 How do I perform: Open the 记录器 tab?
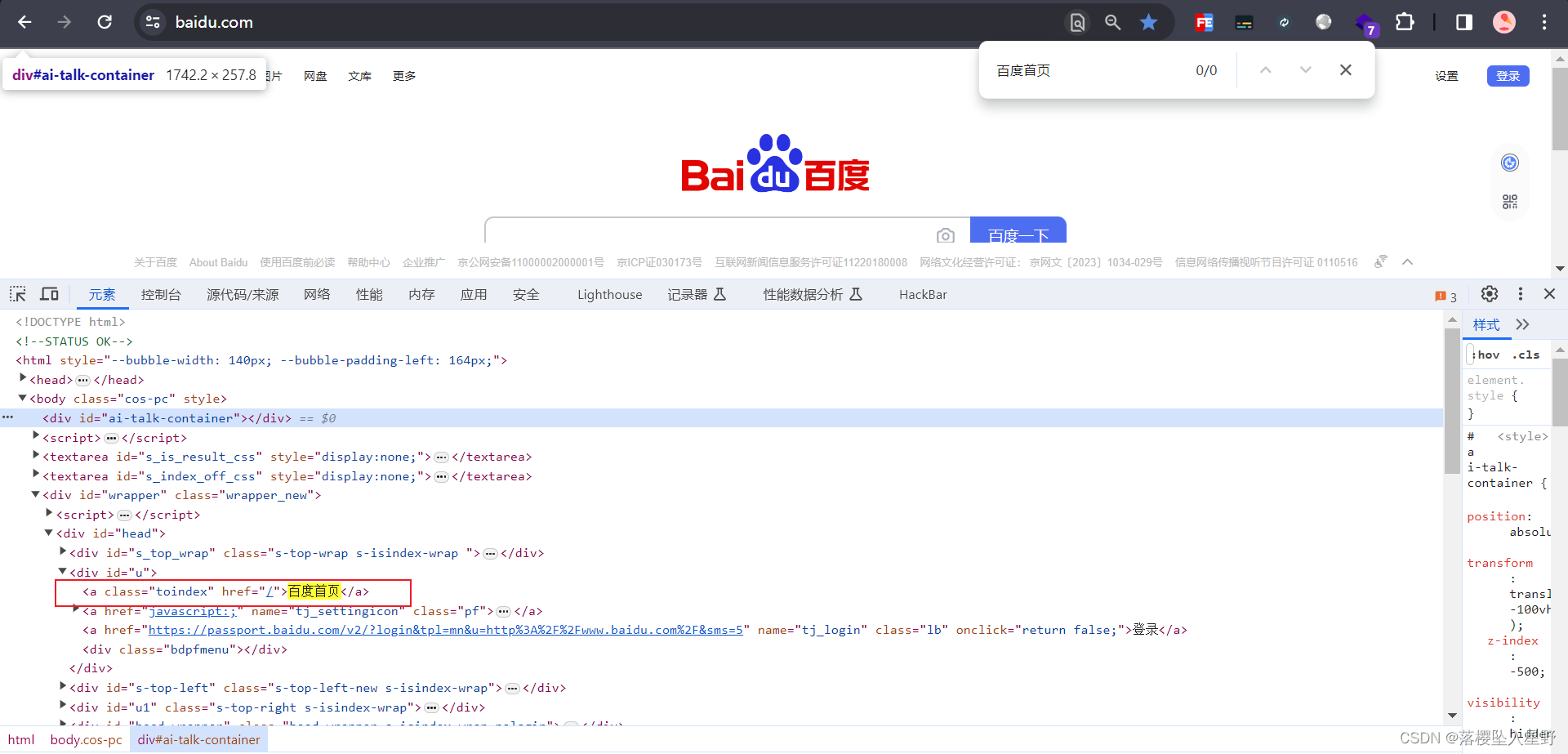pyautogui.click(x=697, y=294)
